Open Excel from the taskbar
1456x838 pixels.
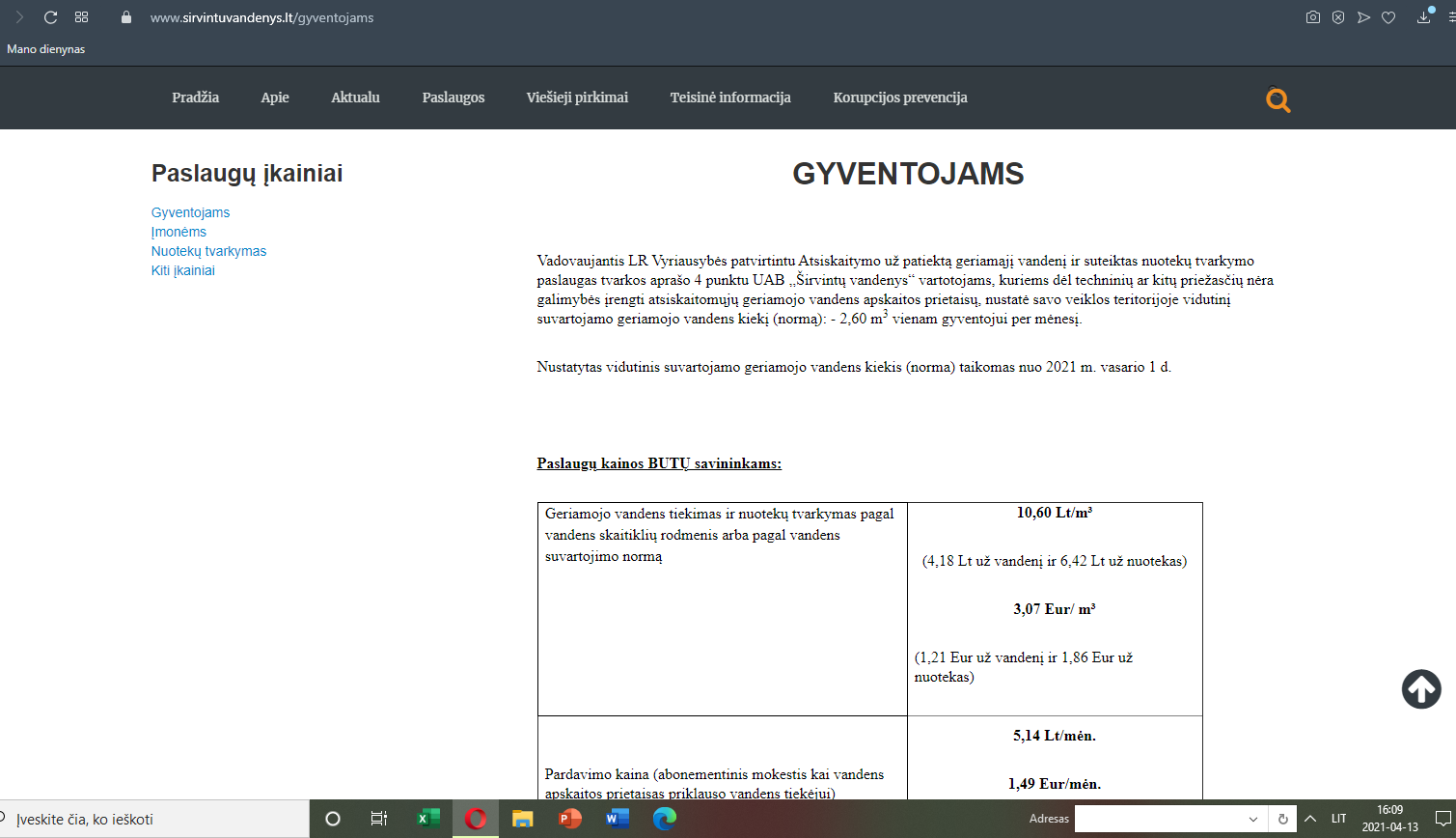click(x=427, y=819)
